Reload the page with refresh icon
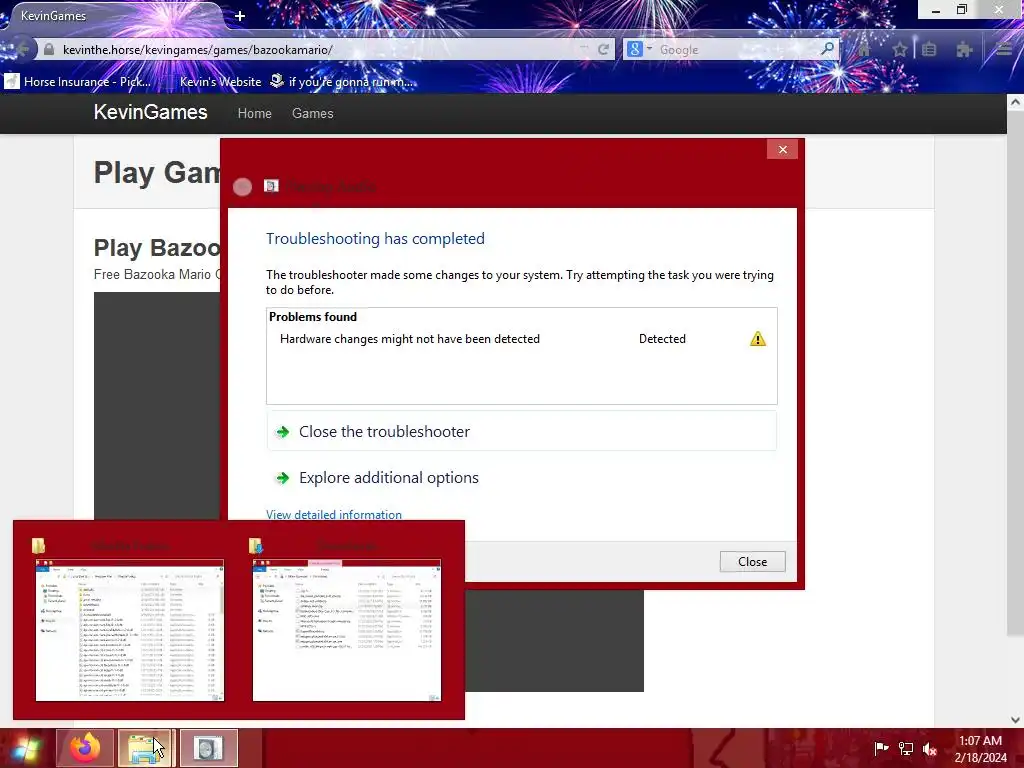This screenshot has height=768, width=1024. tap(603, 50)
